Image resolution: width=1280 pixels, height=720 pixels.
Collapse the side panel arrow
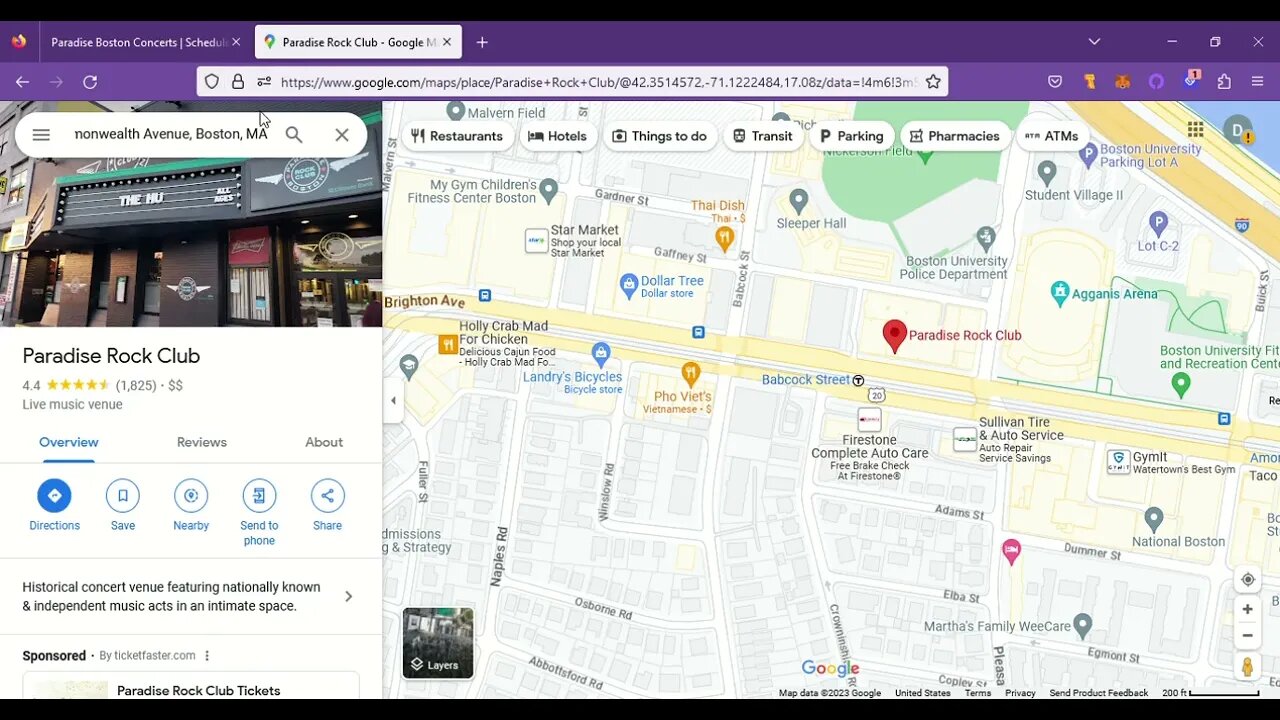tap(393, 401)
